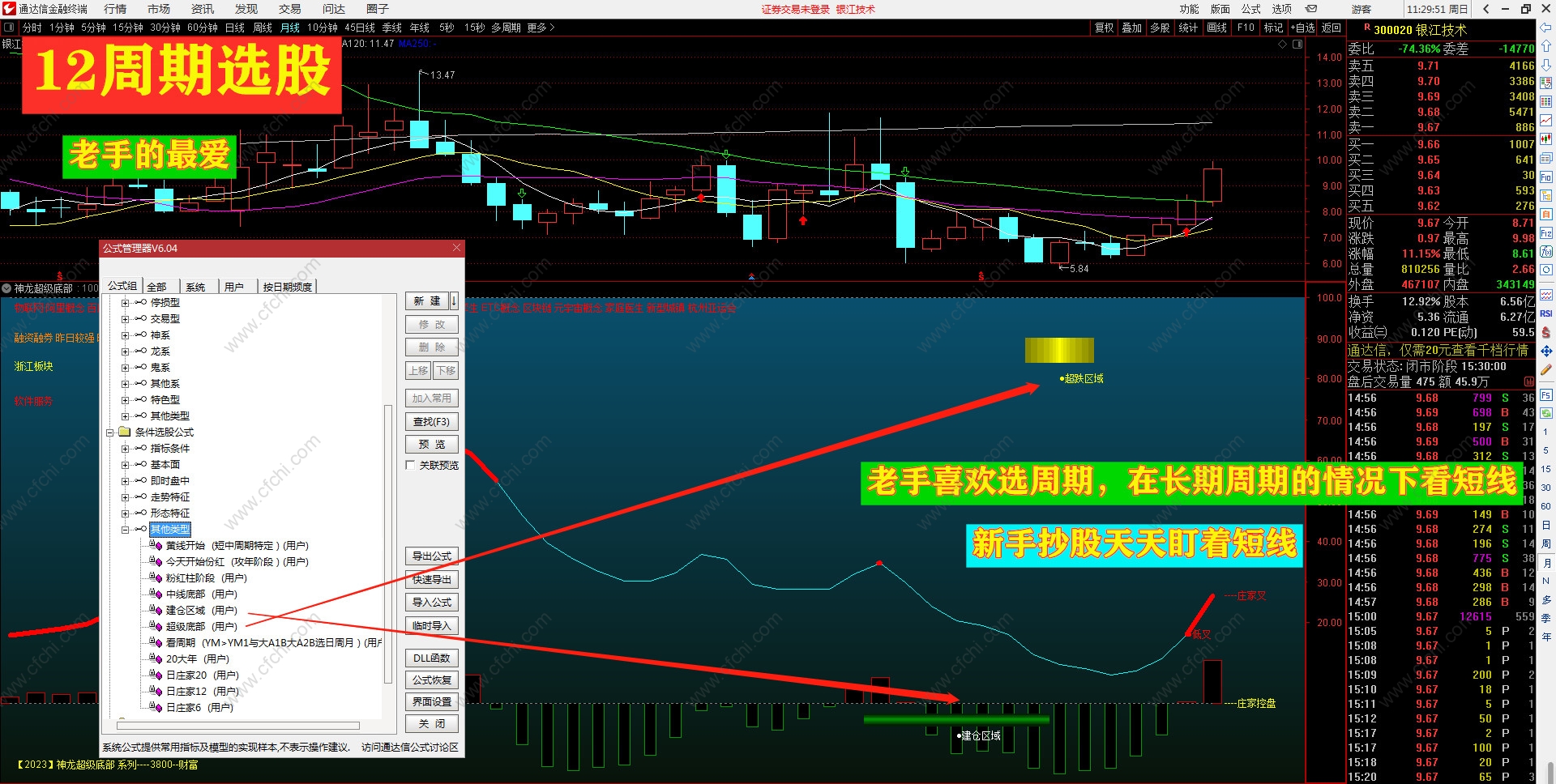Viewport: 1556px width, 784px height.
Task: Click the formula tree horizontal scrollbar
Action: click(238, 726)
